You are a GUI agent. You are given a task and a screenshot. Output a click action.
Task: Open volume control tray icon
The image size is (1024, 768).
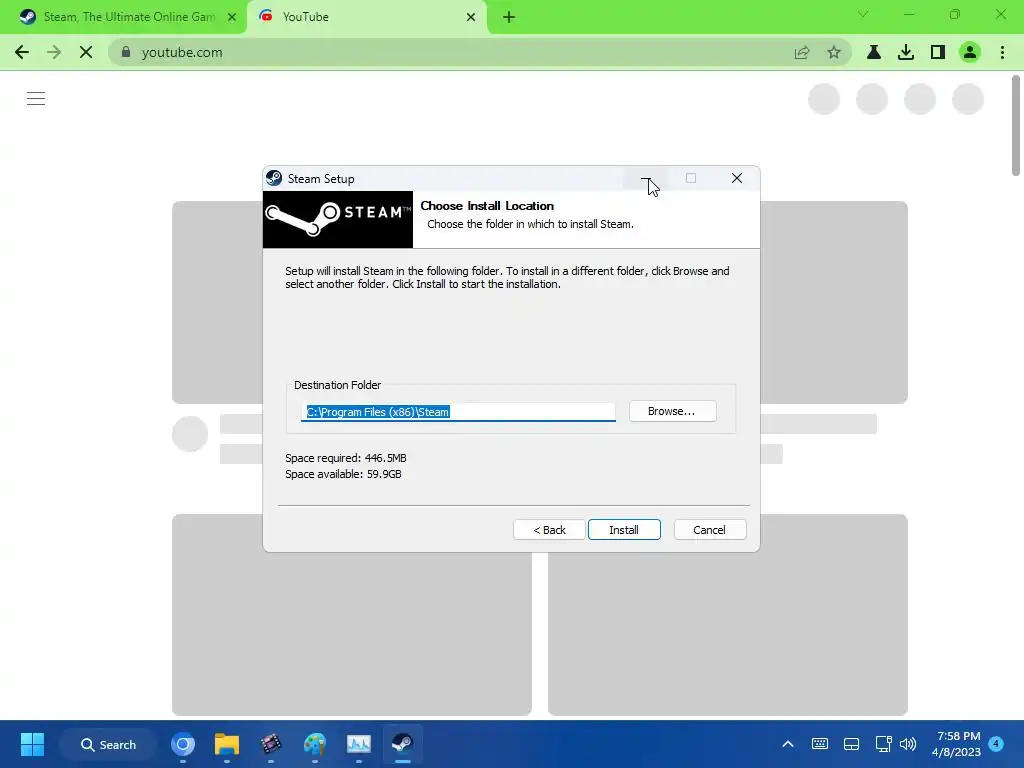tap(908, 744)
